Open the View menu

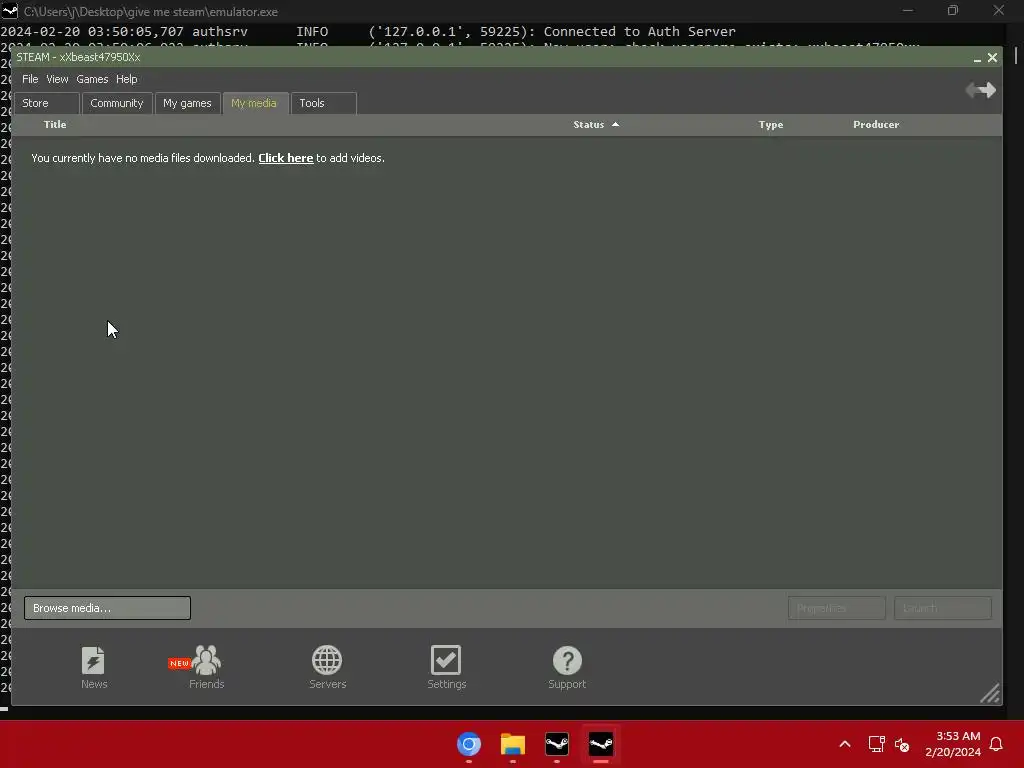coord(57,79)
